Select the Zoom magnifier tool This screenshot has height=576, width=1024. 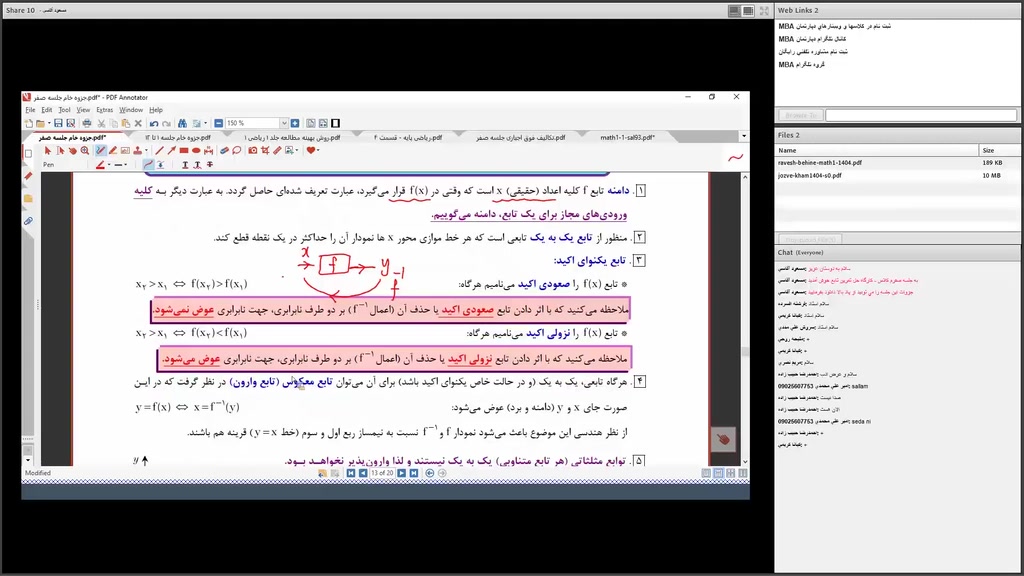(x=85, y=150)
